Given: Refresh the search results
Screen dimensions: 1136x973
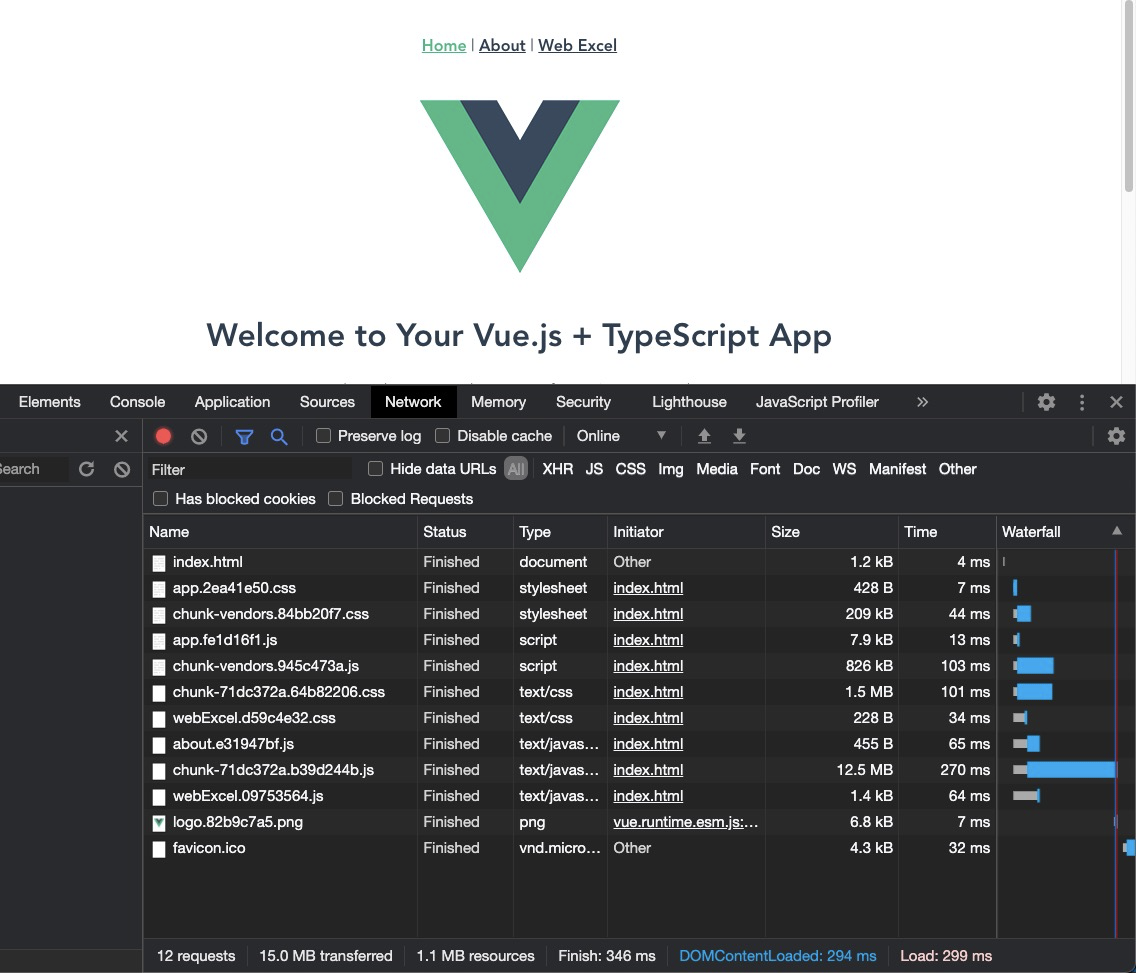Looking at the screenshot, I should point(86,469).
